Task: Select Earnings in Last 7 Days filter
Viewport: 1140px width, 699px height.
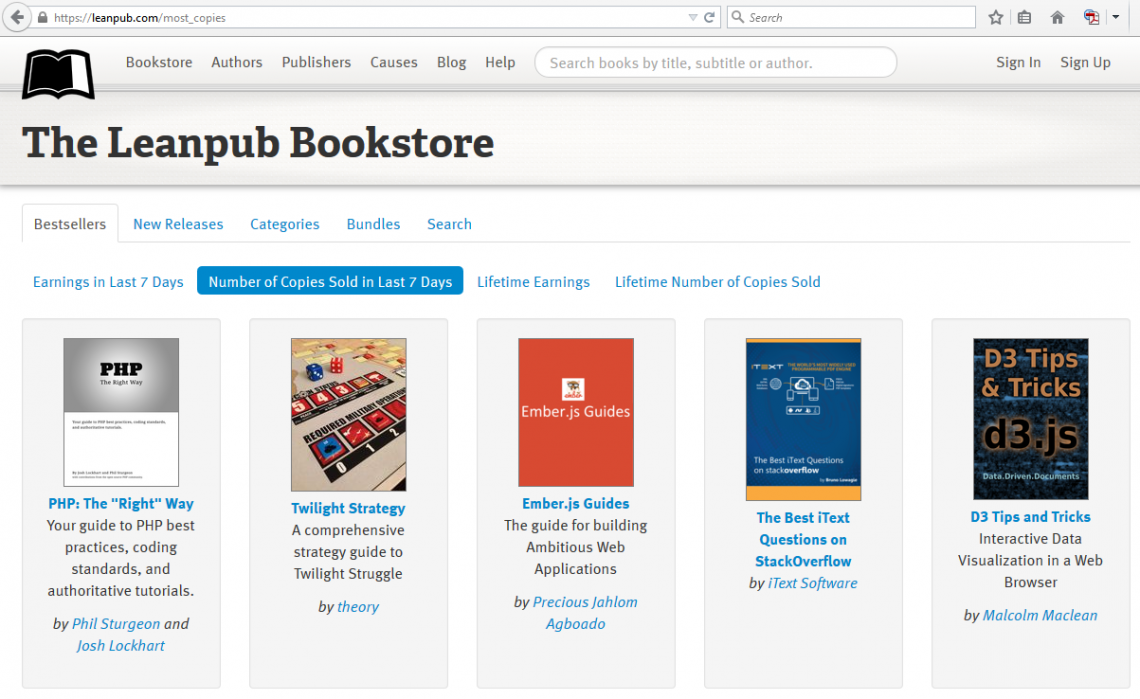Action: [x=108, y=282]
